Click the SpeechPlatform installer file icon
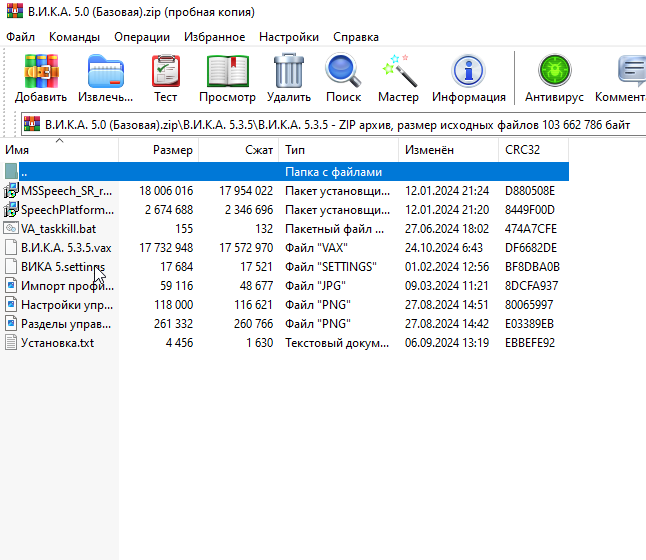Screen dimensions: 646x560 (x=11, y=210)
